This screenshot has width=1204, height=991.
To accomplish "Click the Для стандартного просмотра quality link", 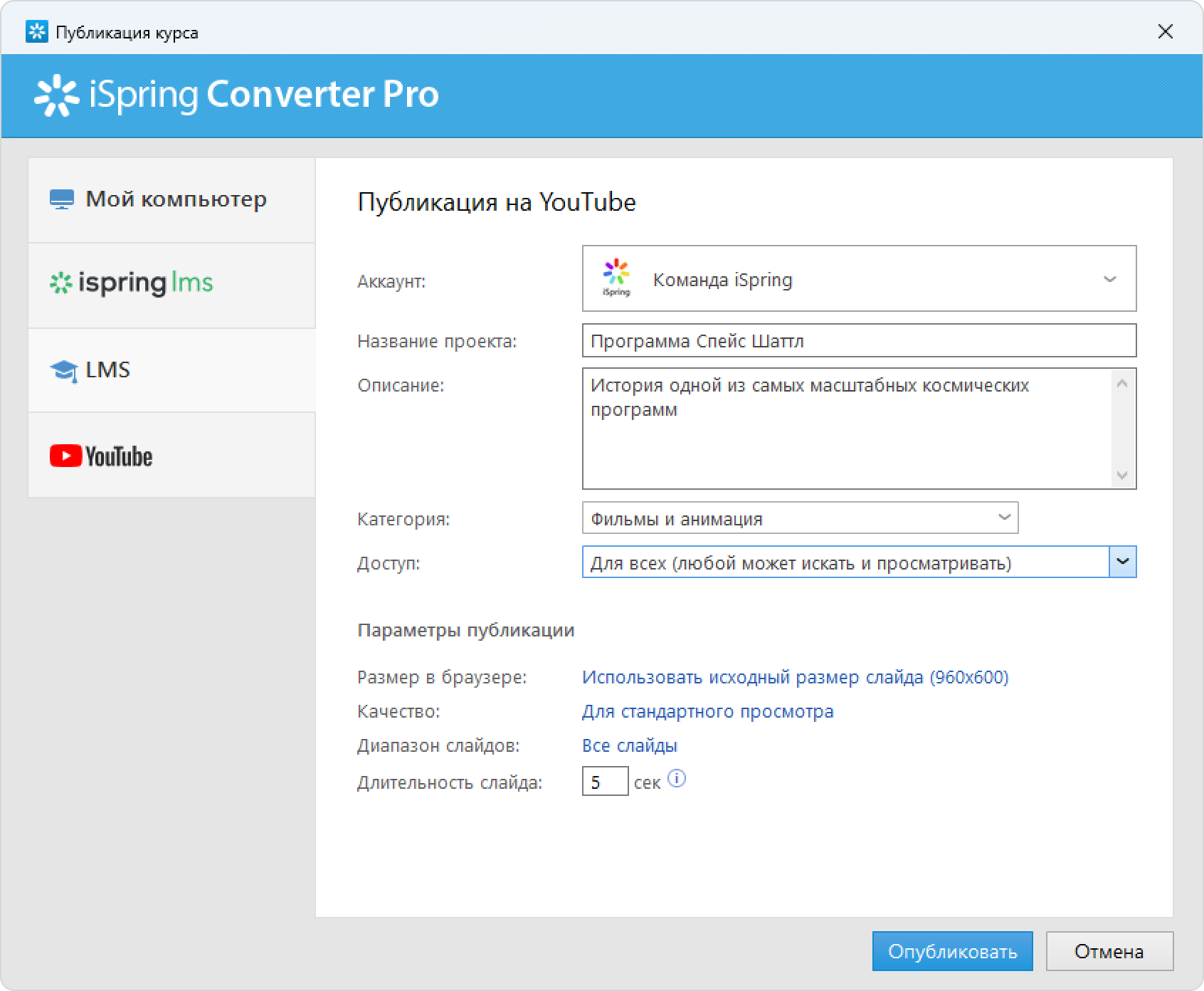I will click(707, 711).
